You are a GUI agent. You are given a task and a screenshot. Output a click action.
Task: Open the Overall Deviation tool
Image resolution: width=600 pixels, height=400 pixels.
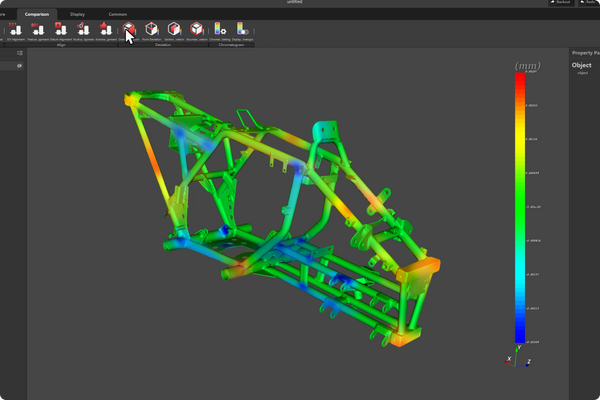point(129,30)
